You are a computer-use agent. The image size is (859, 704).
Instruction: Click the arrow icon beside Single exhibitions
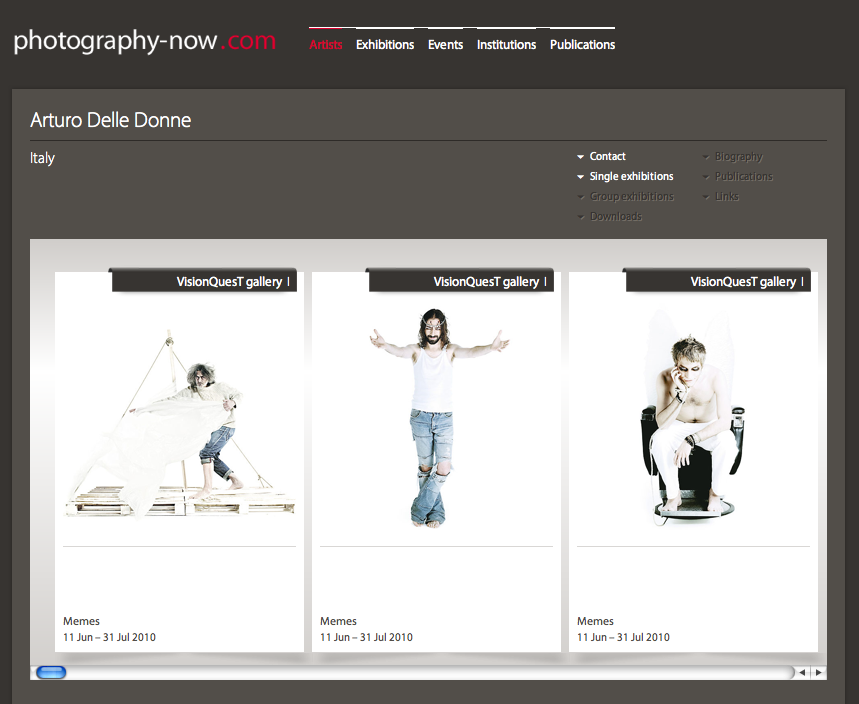pos(581,177)
